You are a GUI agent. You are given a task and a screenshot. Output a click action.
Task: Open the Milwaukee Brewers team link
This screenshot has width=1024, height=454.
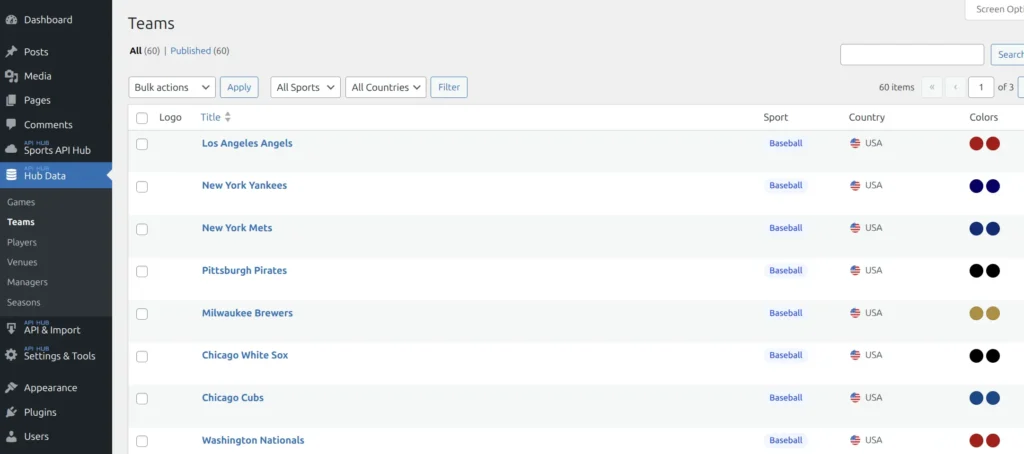click(x=247, y=313)
